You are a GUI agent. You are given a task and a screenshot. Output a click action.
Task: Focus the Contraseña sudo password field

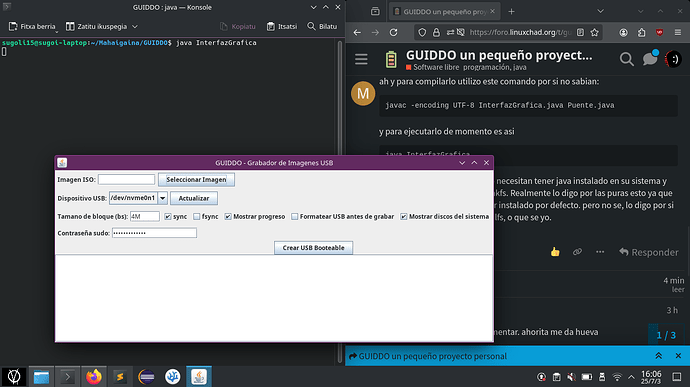click(154, 233)
